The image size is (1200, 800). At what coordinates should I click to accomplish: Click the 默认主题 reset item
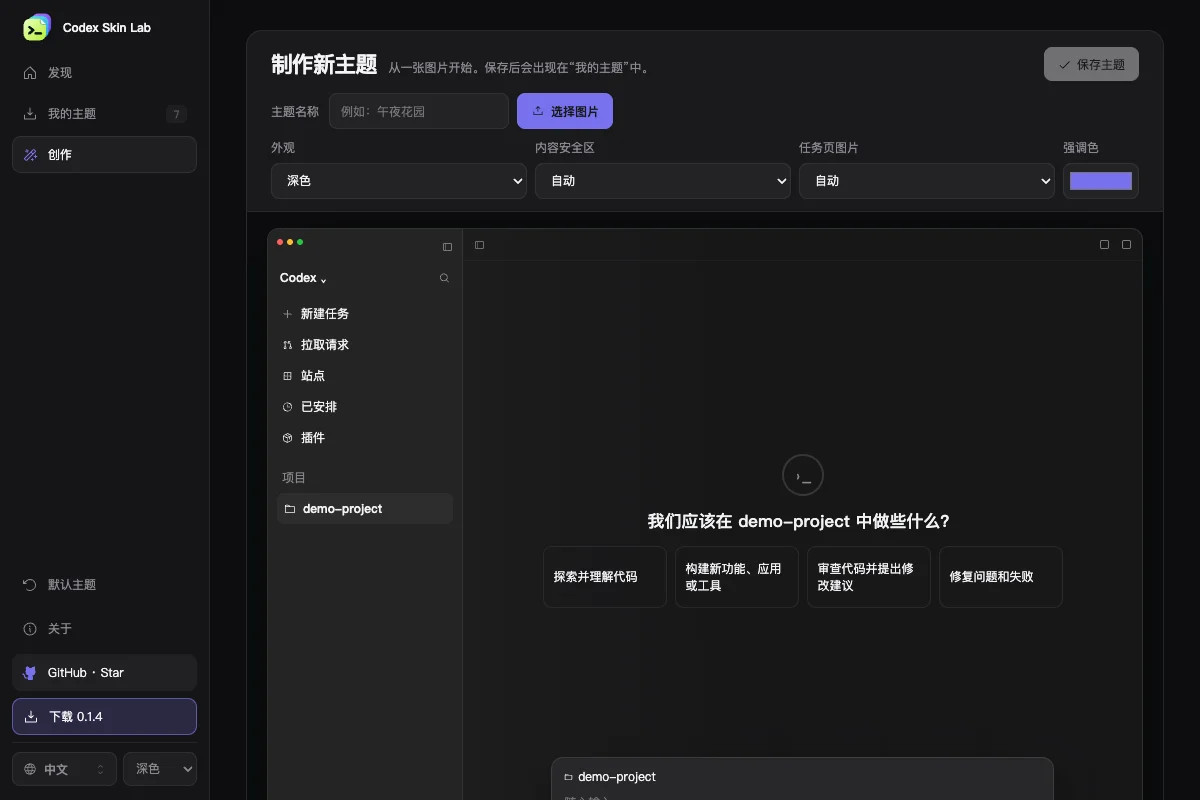[104, 585]
